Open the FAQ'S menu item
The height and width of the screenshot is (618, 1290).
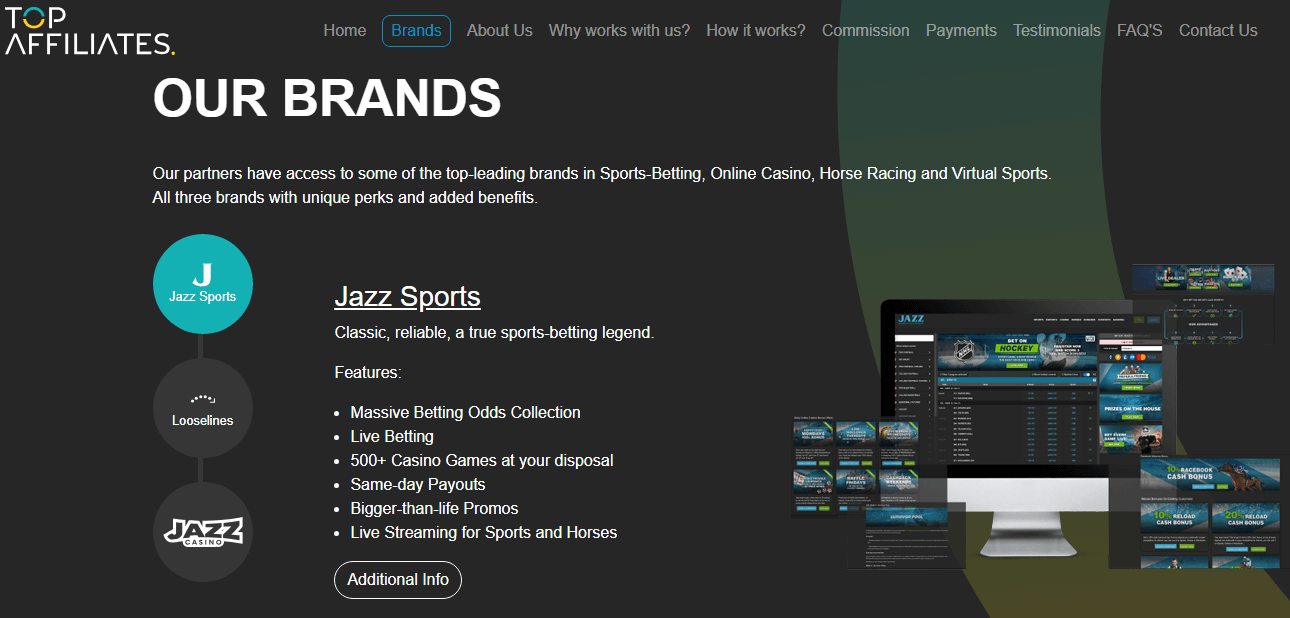1140,31
